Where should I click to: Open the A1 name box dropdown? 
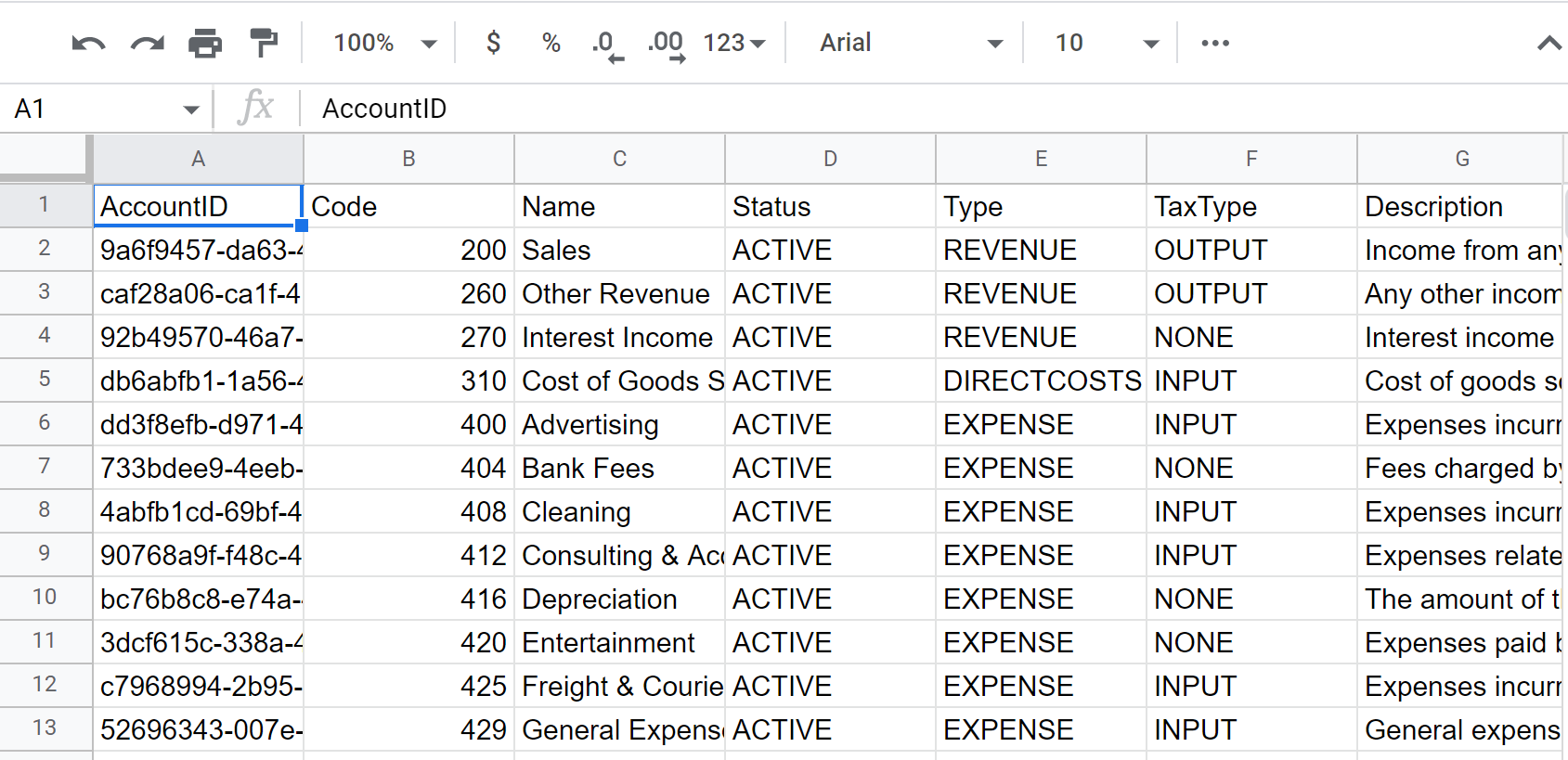191,109
